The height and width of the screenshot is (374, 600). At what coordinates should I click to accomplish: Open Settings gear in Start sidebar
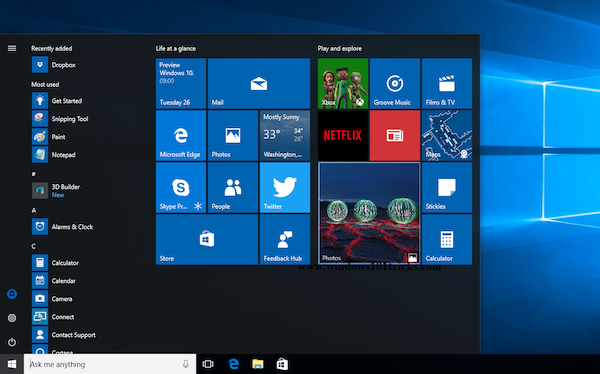coord(12,318)
